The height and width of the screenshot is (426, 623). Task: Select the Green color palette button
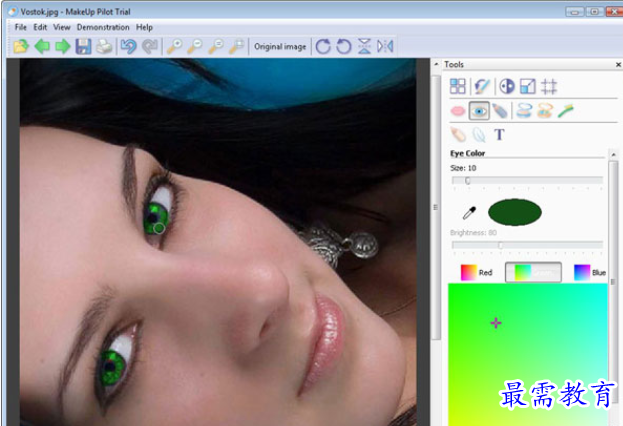coord(532,272)
